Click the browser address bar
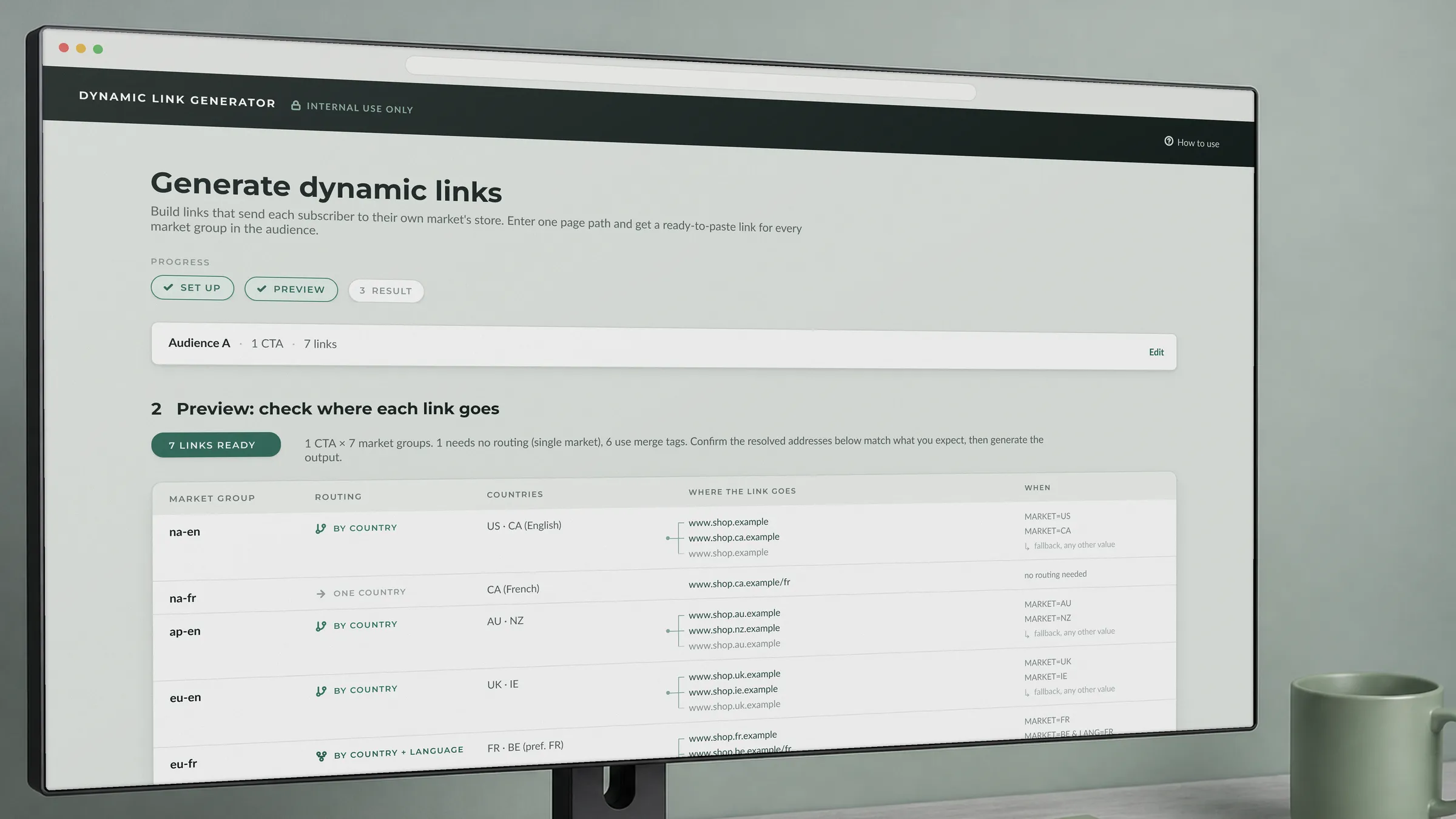The width and height of the screenshot is (1456, 819). tap(690, 78)
